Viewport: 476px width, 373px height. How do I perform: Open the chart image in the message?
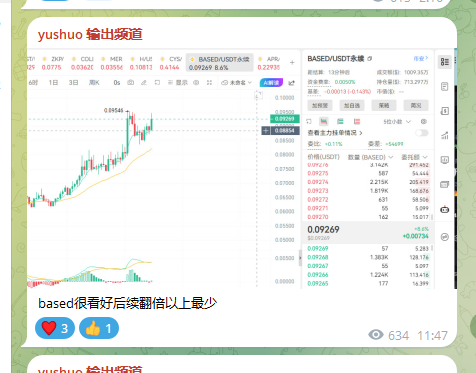click(242, 168)
